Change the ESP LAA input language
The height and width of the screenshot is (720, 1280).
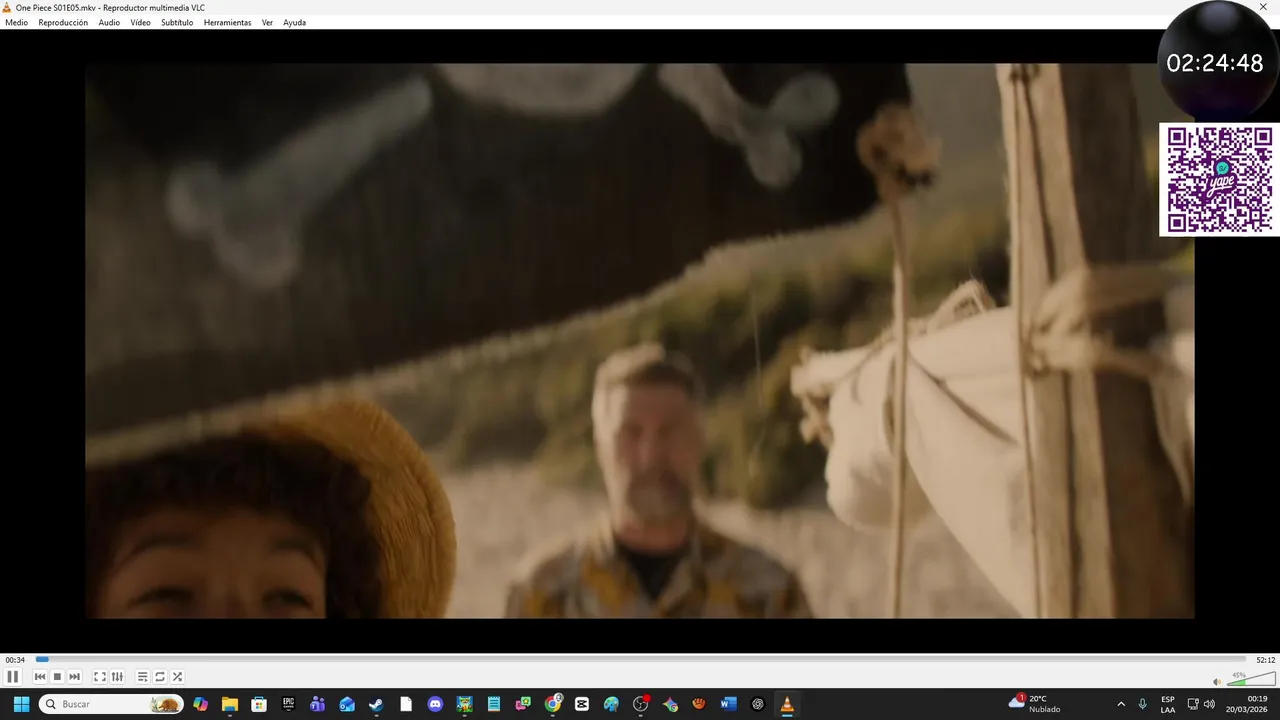click(x=1168, y=704)
